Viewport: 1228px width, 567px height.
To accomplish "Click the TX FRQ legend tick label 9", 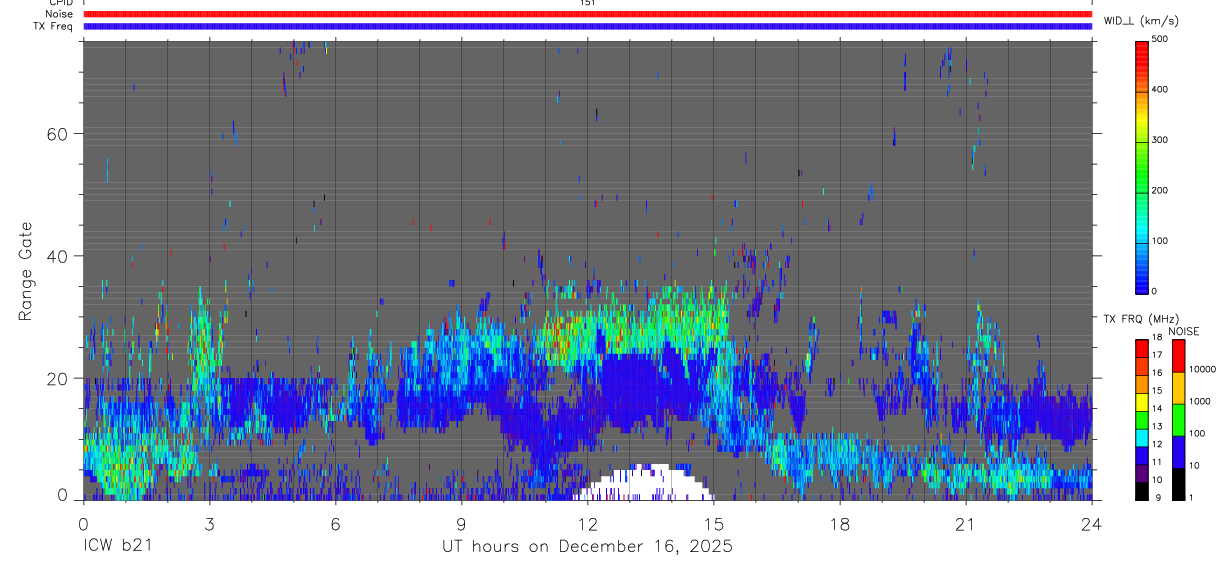I will pos(1159,498).
